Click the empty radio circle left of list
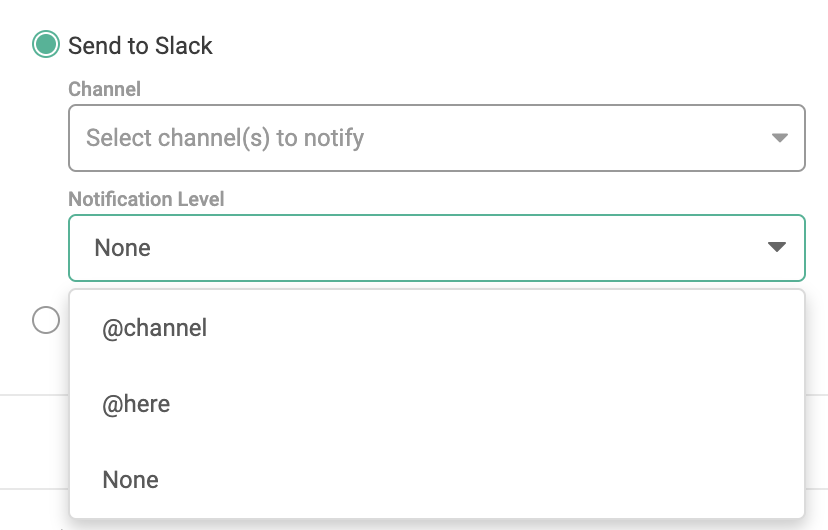Viewport: 828px width, 530px height. (46, 320)
